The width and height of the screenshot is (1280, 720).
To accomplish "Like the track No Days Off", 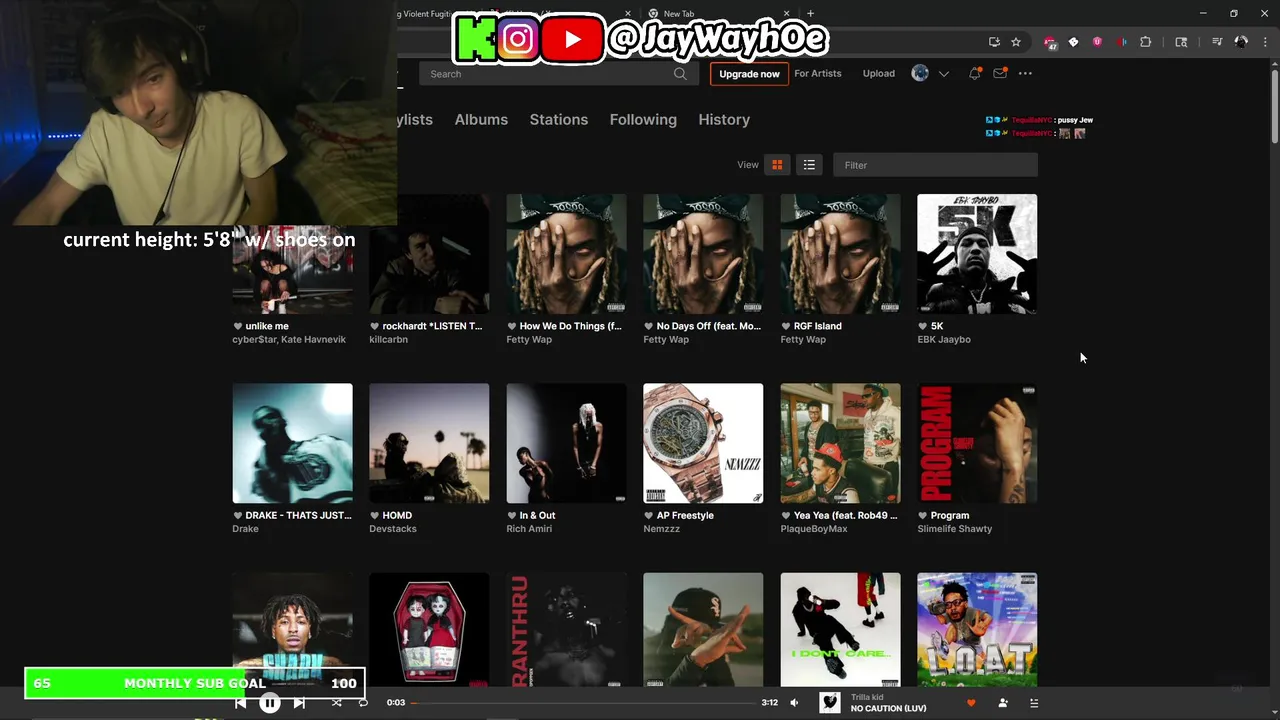I will pyautogui.click(x=649, y=326).
